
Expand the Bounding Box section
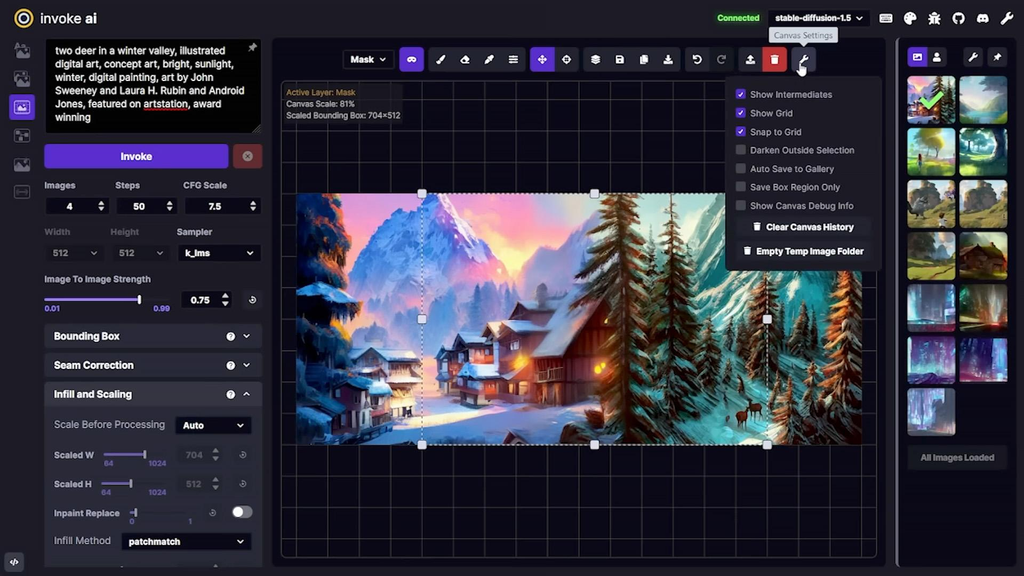pos(153,336)
